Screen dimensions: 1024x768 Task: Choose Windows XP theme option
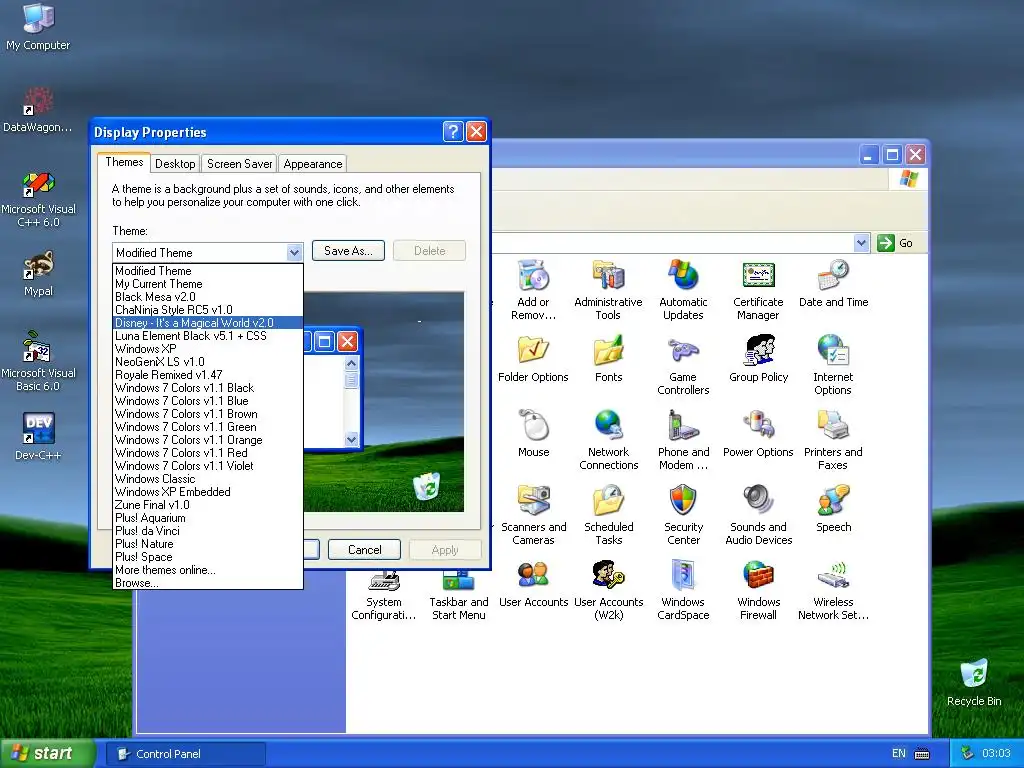click(x=208, y=349)
